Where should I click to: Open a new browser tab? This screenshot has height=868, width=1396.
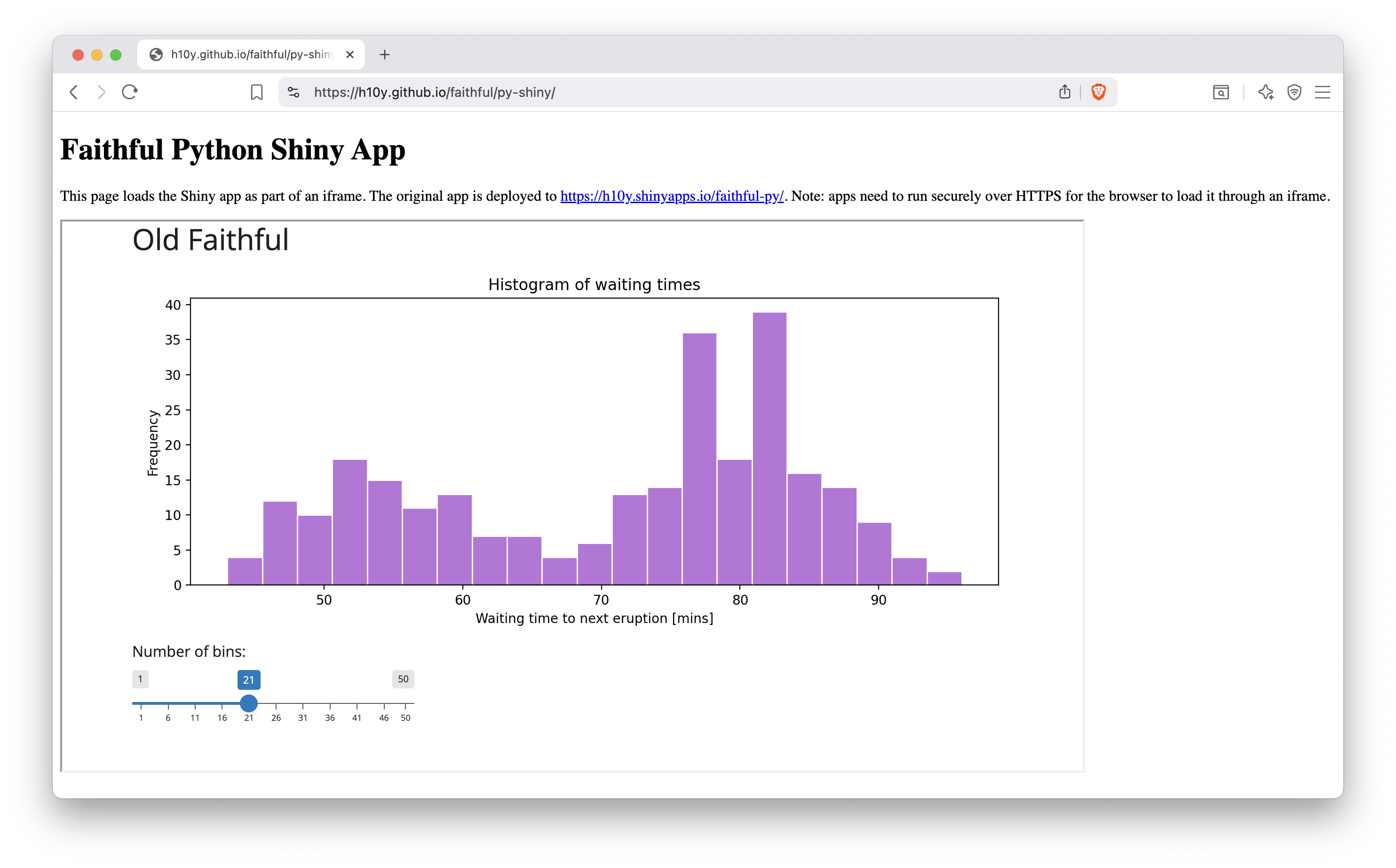point(384,55)
